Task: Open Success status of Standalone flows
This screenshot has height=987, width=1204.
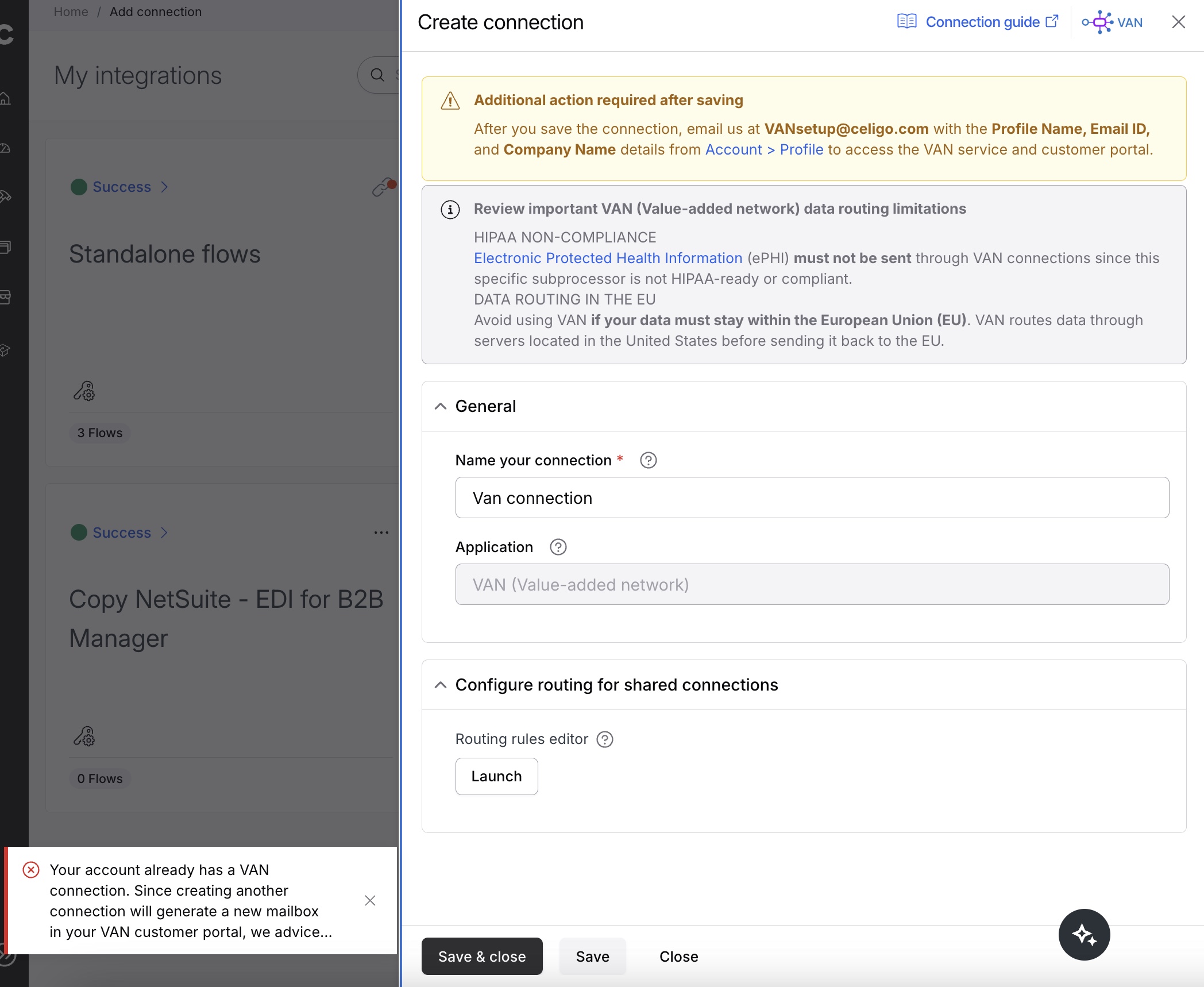Action: [122, 187]
